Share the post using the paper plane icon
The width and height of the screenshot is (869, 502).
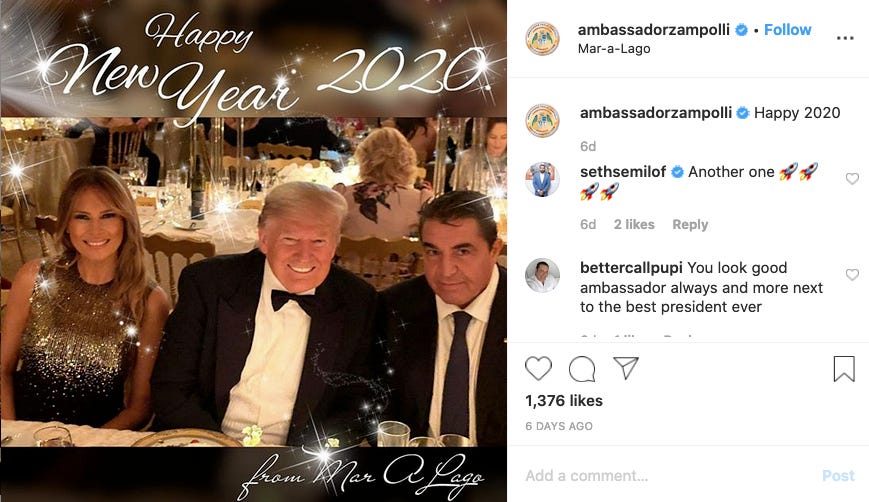tap(626, 368)
